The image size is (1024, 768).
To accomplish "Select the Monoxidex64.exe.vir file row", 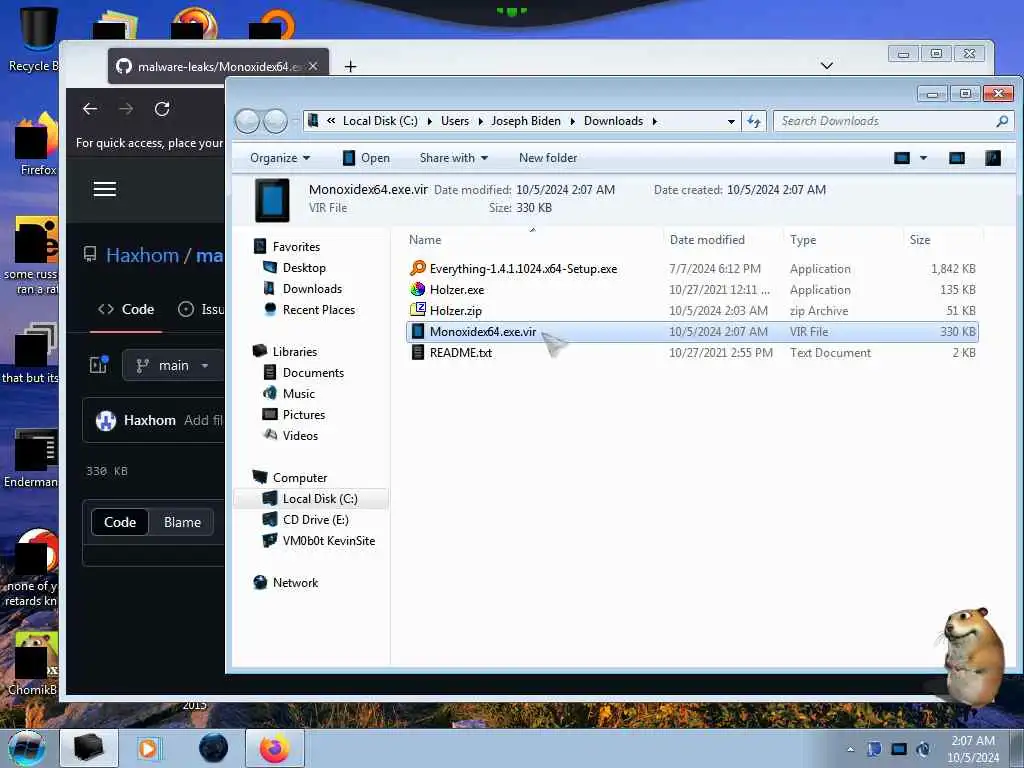I will 692,332.
